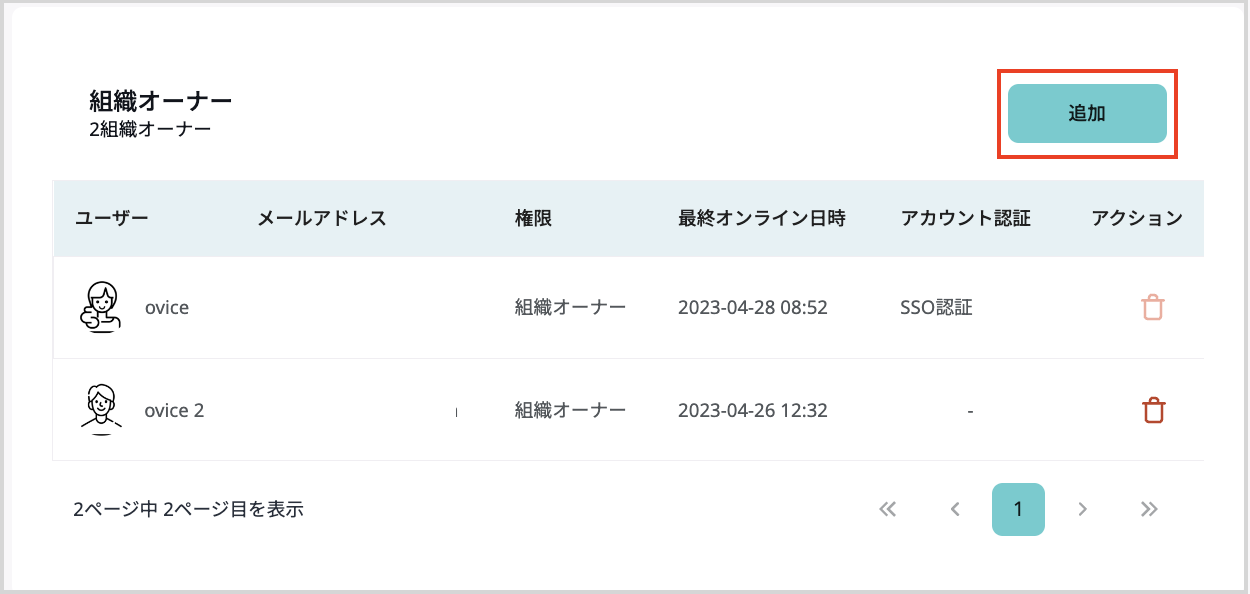Image resolution: width=1250 pixels, height=594 pixels.
Task: Advance to next page with right chevron
Action: coord(1082,509)
